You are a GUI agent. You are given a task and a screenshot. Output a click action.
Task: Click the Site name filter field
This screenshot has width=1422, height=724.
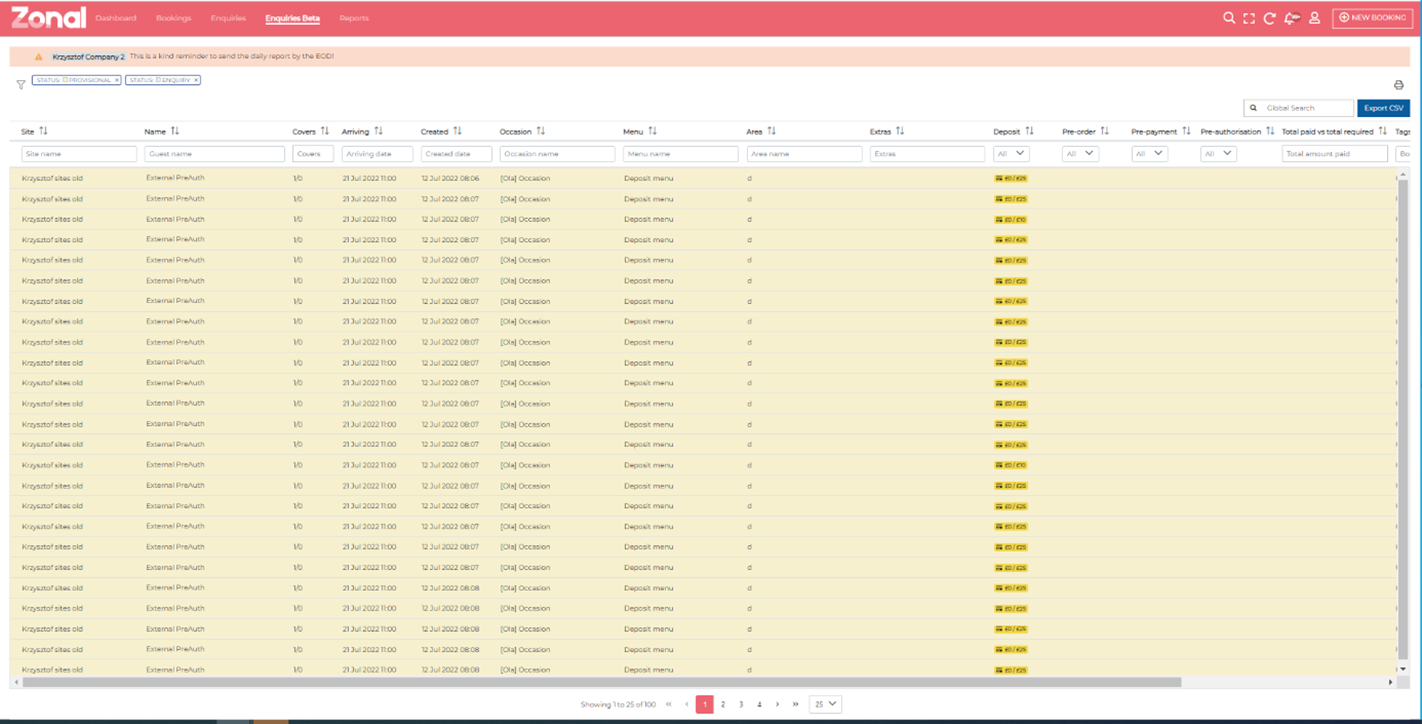[79, 154]
